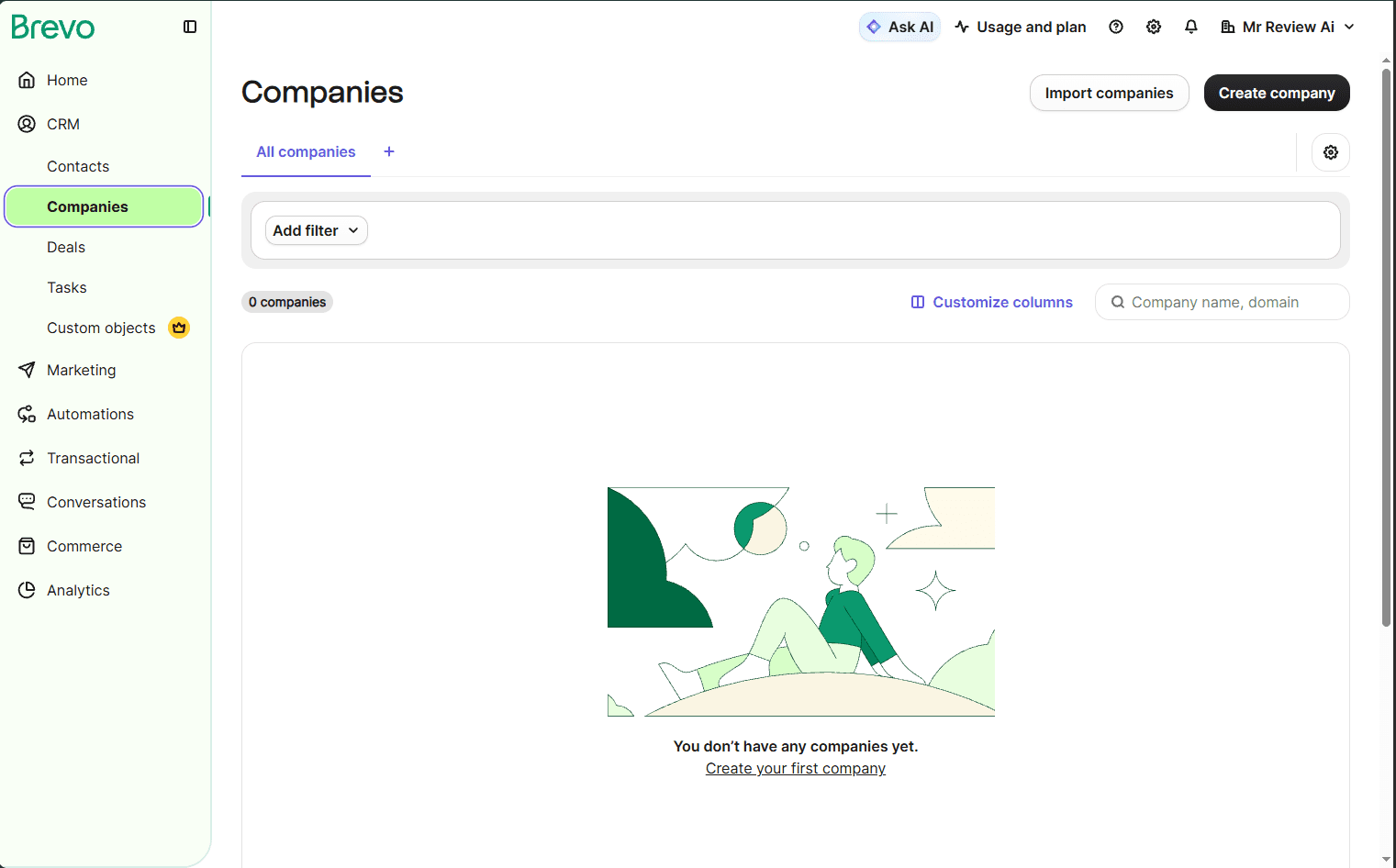Click the Home house icon
The width and height of the screenshot is (1396, 868).
point(27,80)
